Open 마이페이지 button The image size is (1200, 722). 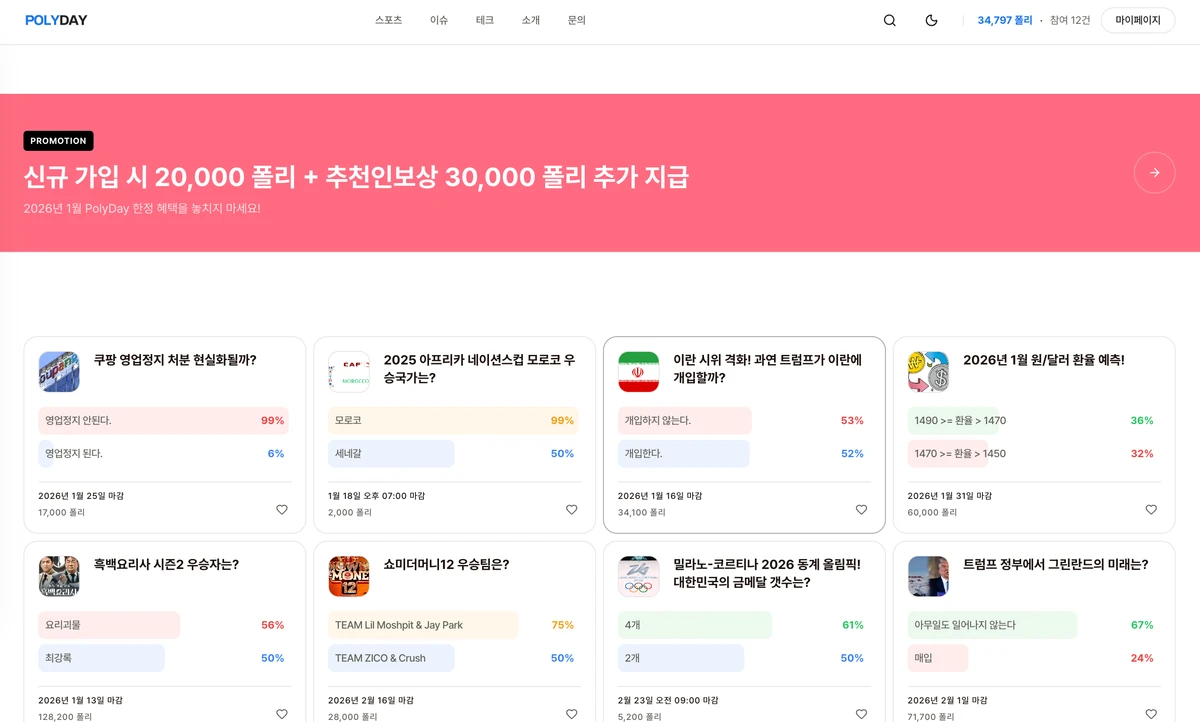pyautogui.click(x=1138, y=20)
